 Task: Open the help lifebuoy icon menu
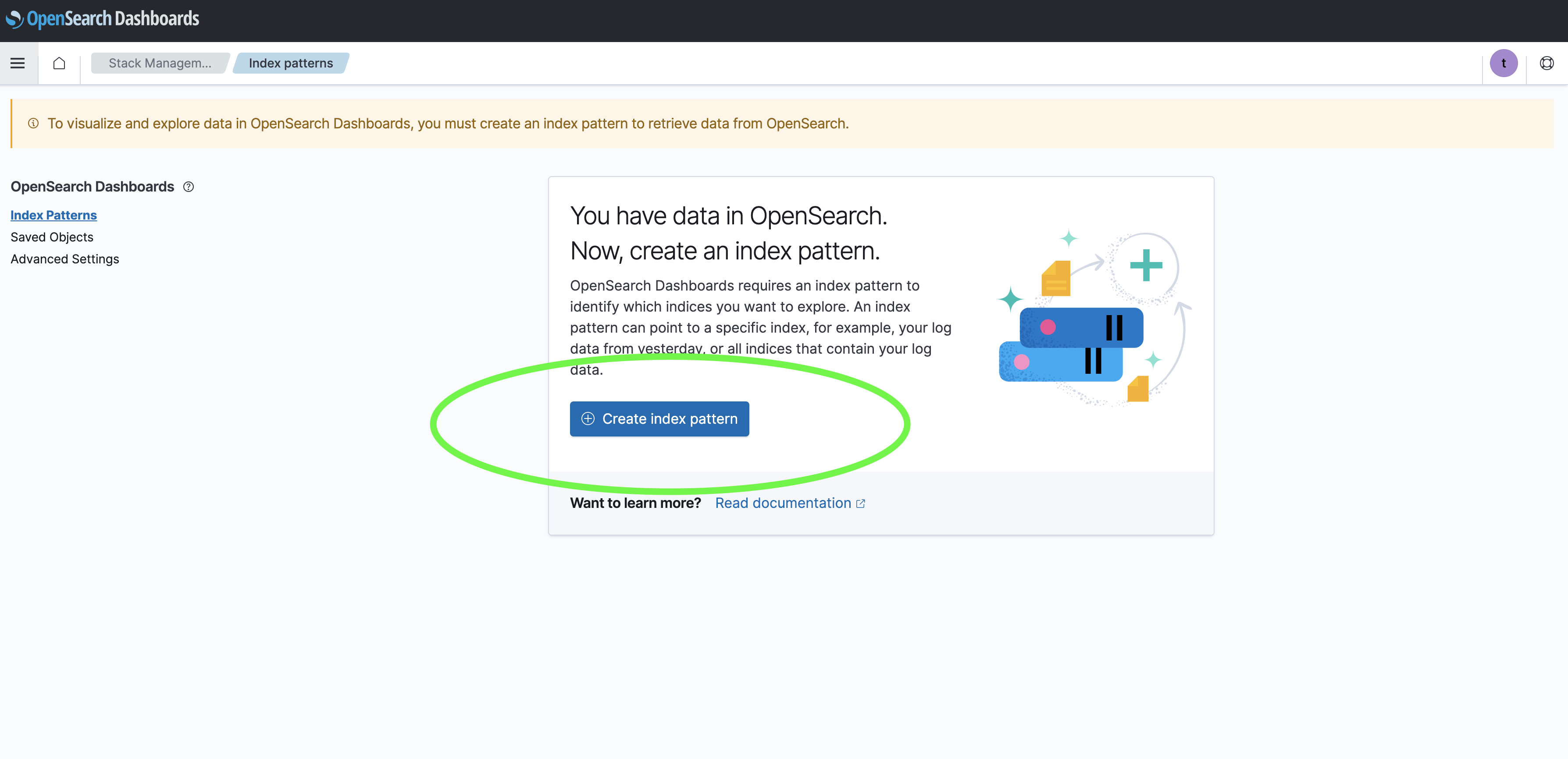pos(1546,63)
